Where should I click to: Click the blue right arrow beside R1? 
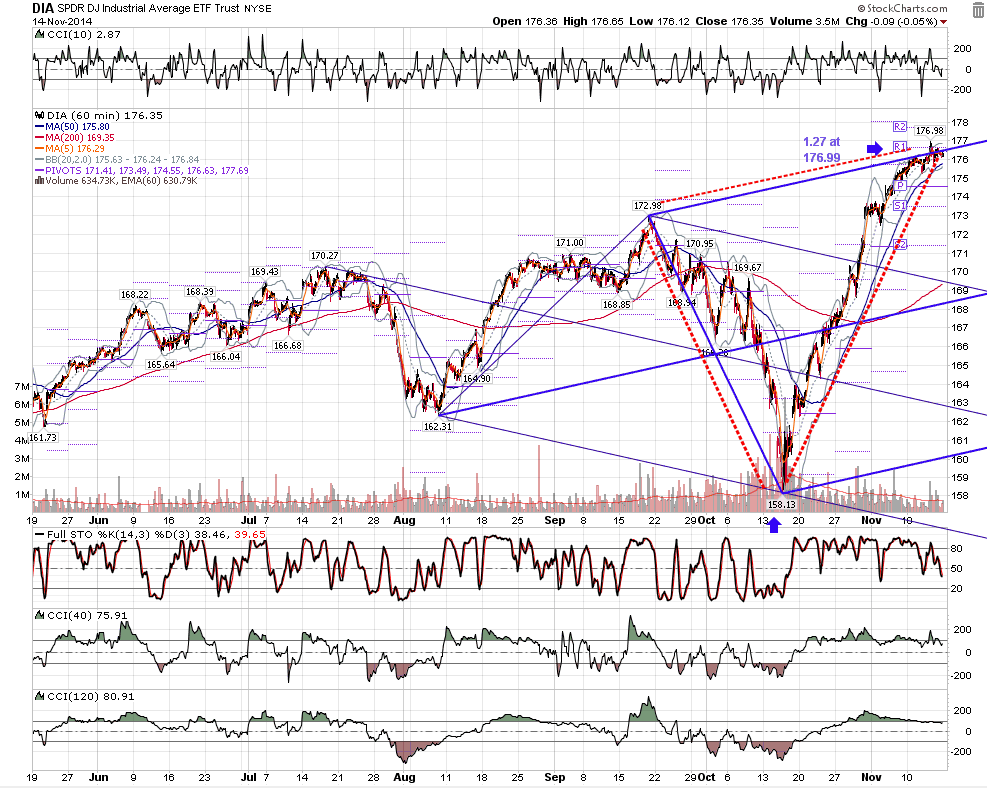[875, 148]
